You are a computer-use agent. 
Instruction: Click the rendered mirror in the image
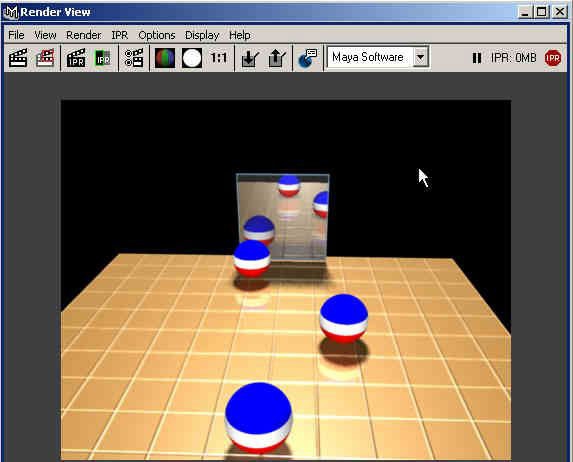[282, 217]
